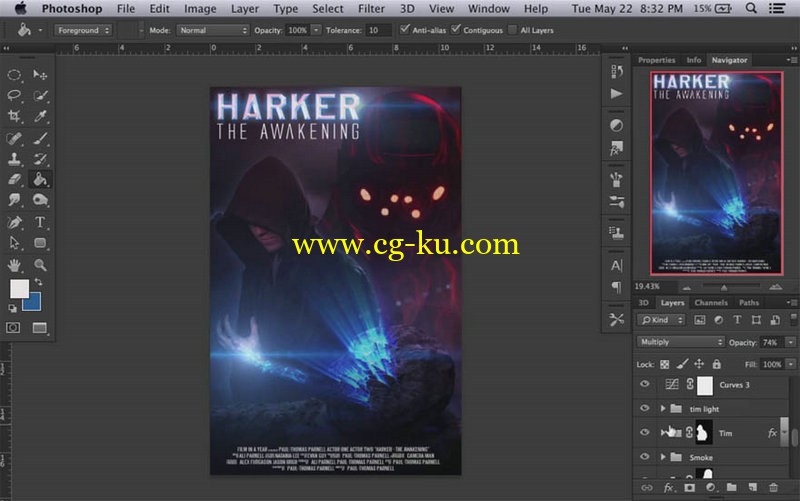Open the layer Opacity 74% dropdown
Screen dimensions: 800x501
pyautogui.click(x=791, y=342)
